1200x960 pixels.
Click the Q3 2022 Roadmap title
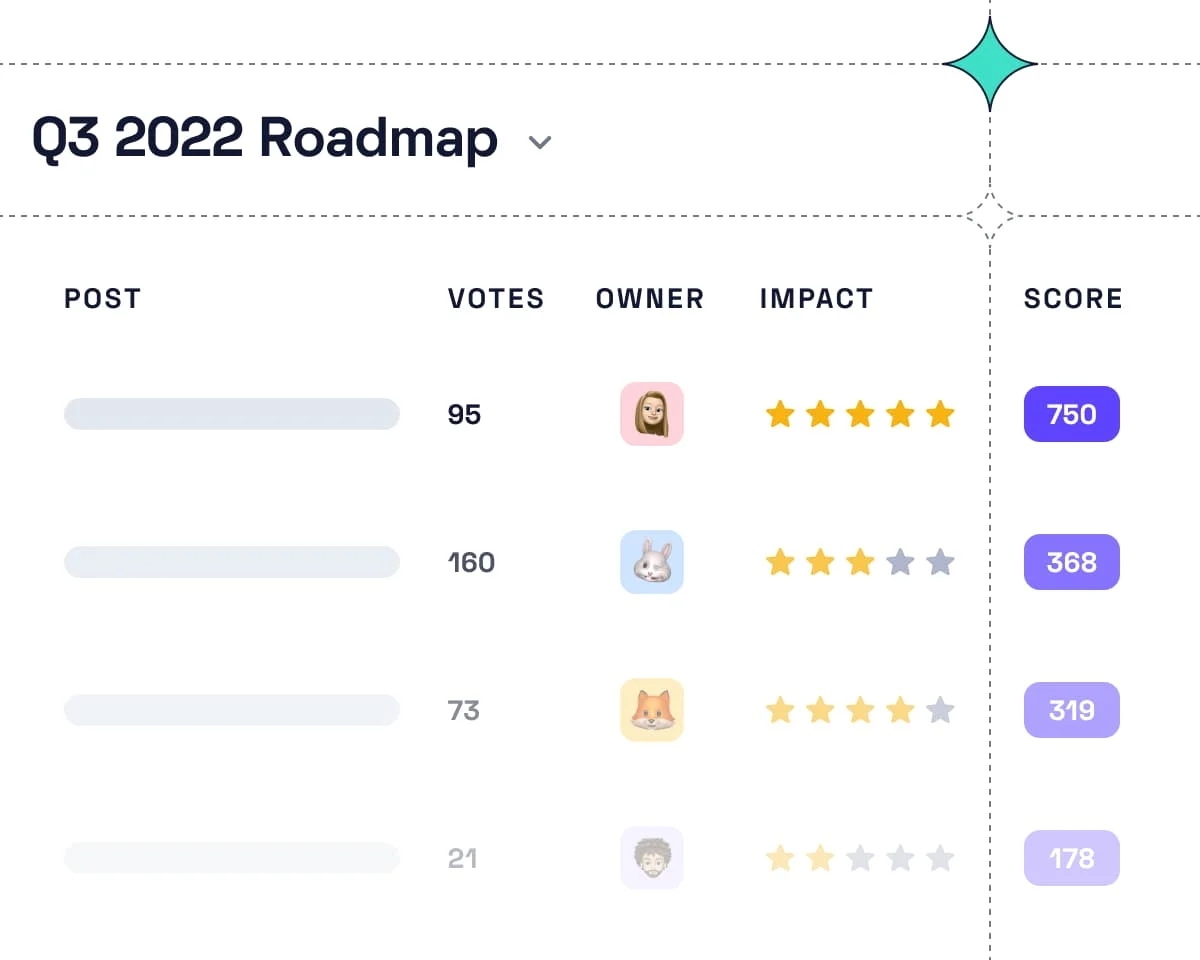point(265,138)
